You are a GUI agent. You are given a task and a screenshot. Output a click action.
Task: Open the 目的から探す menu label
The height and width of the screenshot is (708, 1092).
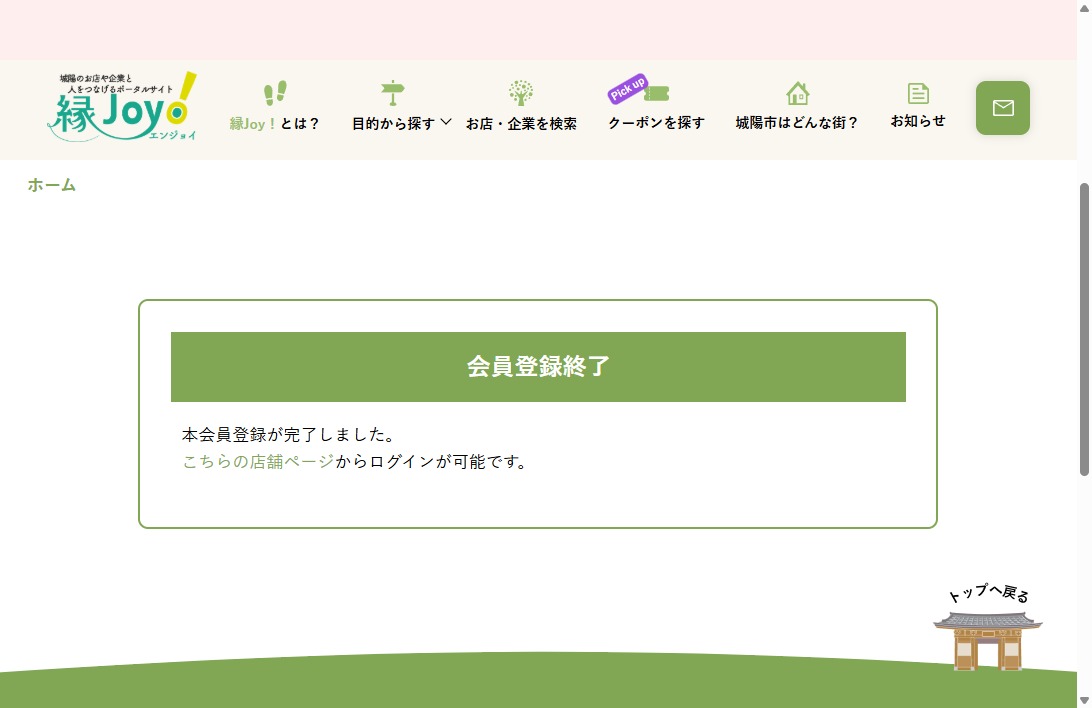point(393,124)
